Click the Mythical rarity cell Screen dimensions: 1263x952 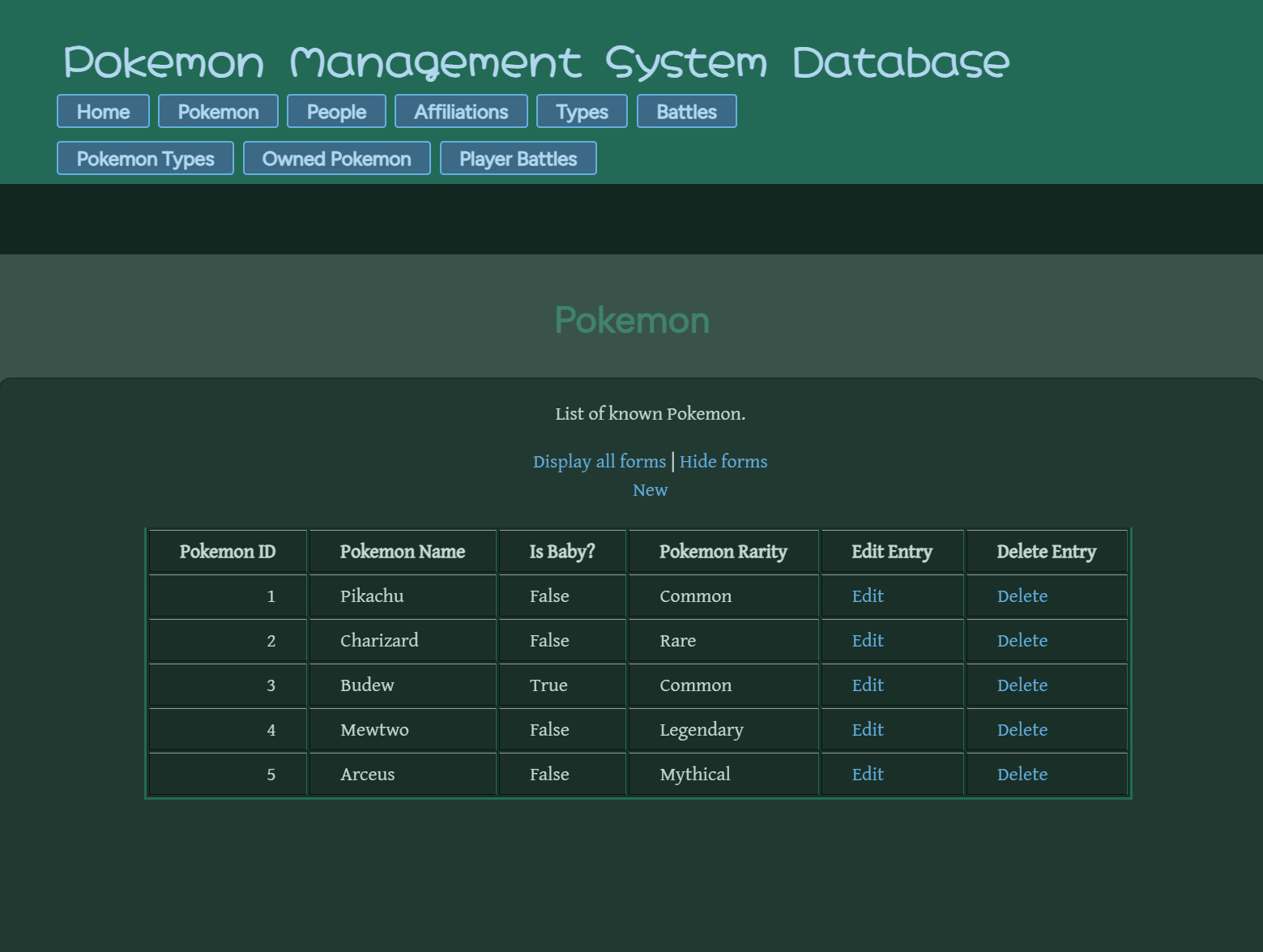723,775
